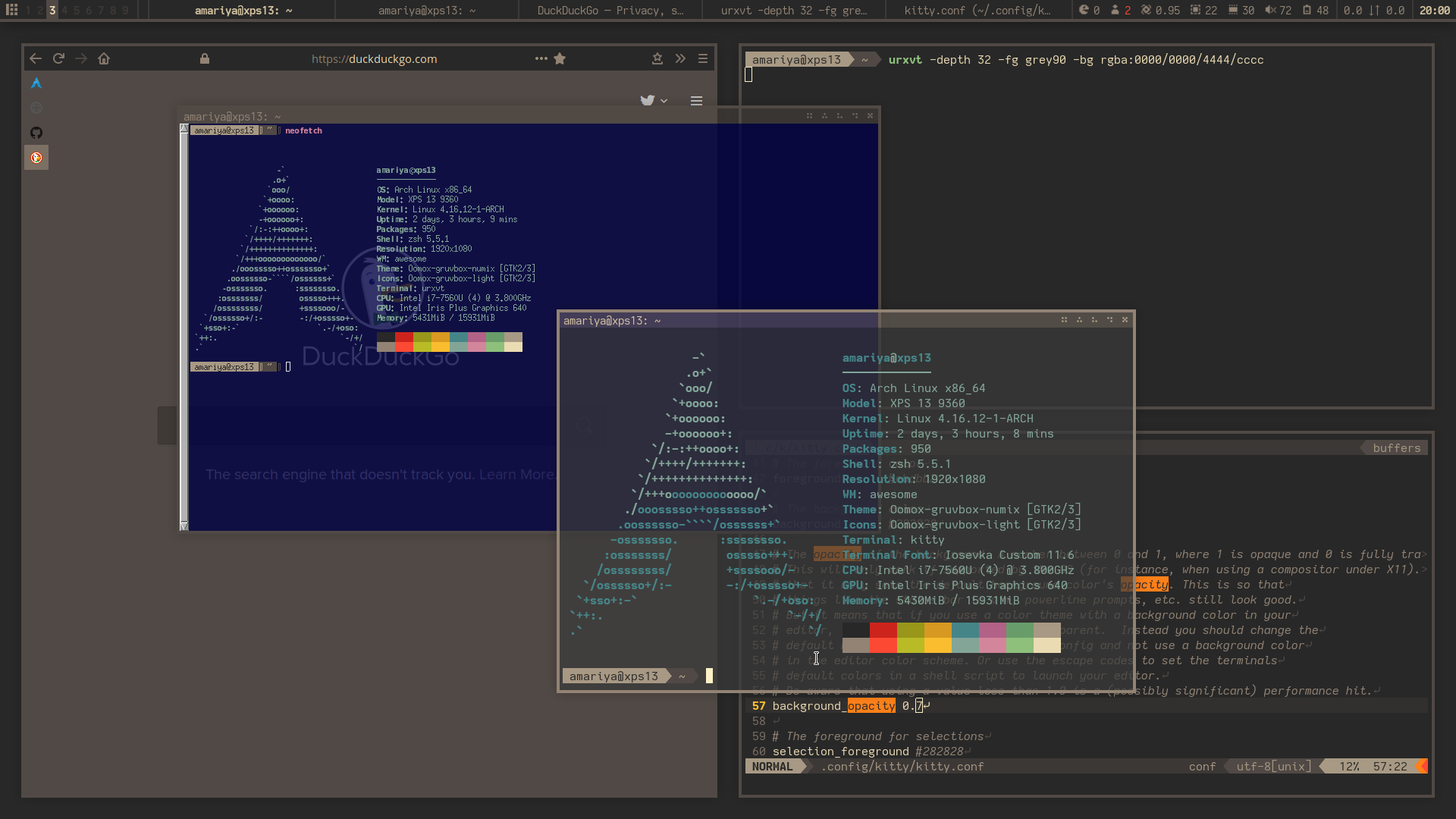Image resolution: width=1456 pixels, height=819 pixels.
Task: Toggle floating on the kitty neofetch window
Action: click(x=1064, y=320)
